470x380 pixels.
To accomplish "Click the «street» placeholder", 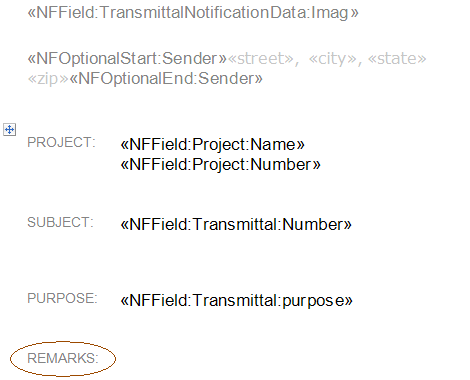I will point(260,59).
